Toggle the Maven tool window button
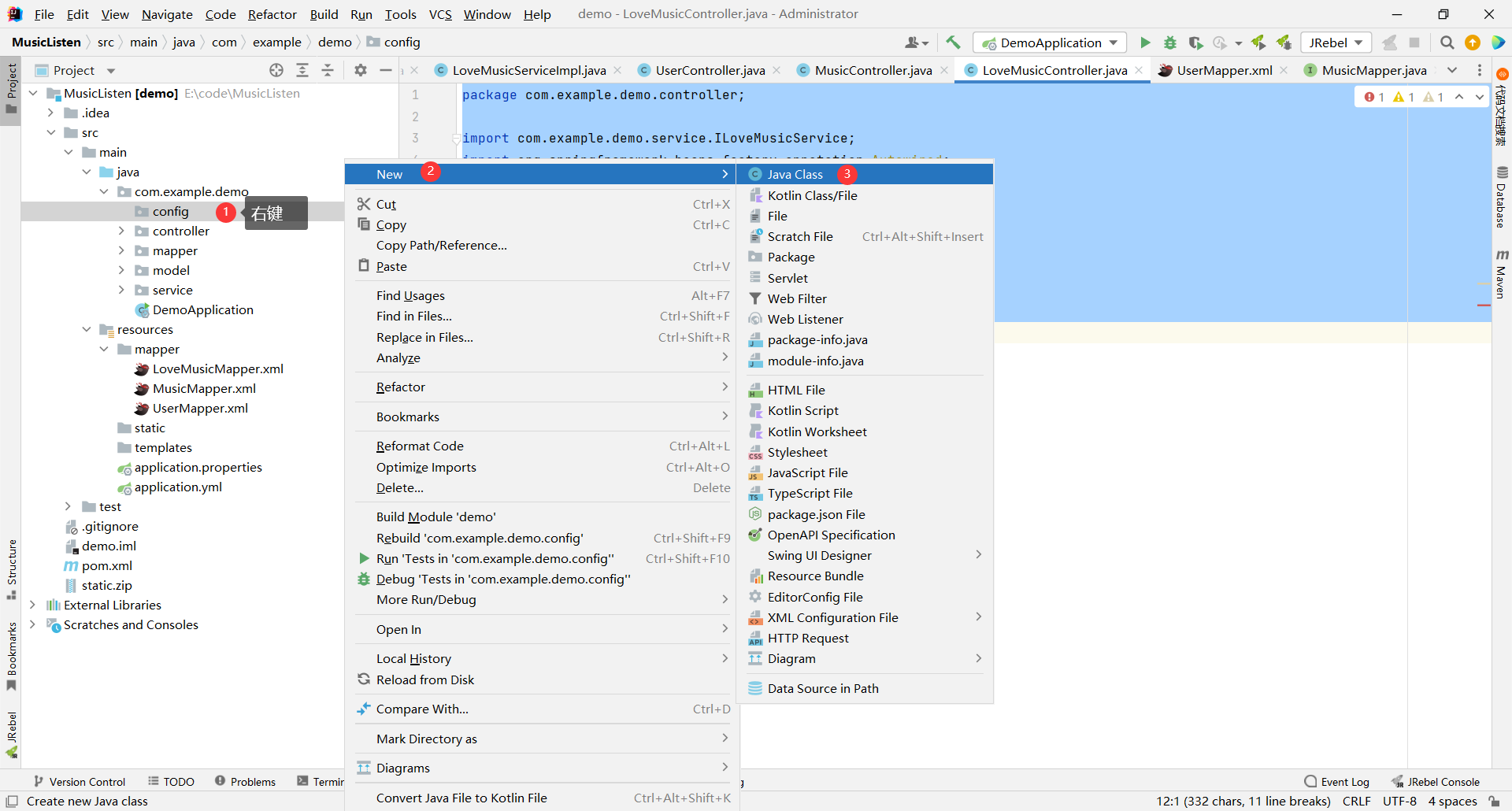The width and height of the screenshot is (1512, 811). [1502, 274]
